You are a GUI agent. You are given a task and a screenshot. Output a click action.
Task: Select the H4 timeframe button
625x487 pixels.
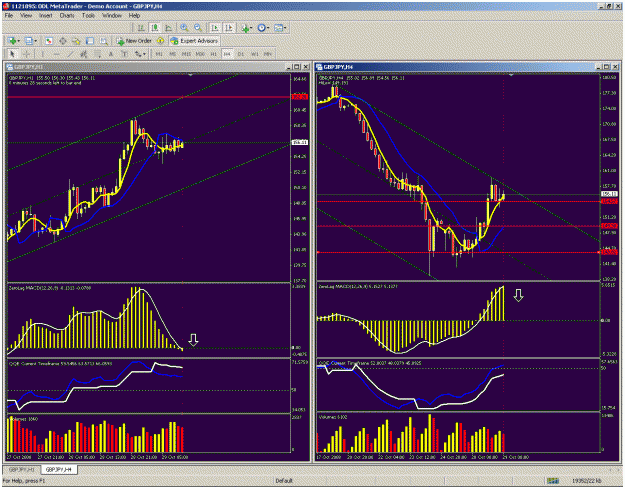tap(227, 54)
